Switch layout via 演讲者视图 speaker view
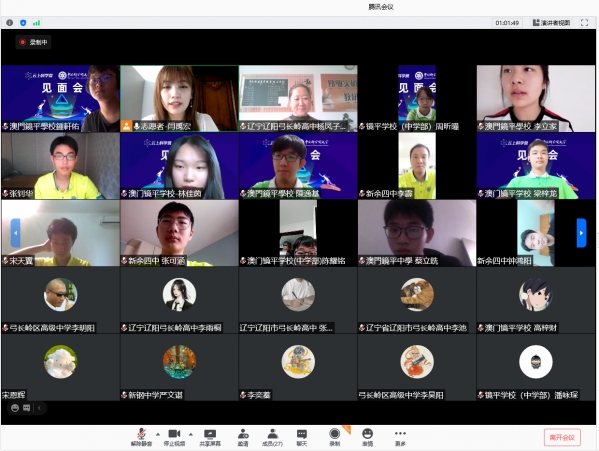The width and height of the screenshot is (599, 451). [551, 23]
